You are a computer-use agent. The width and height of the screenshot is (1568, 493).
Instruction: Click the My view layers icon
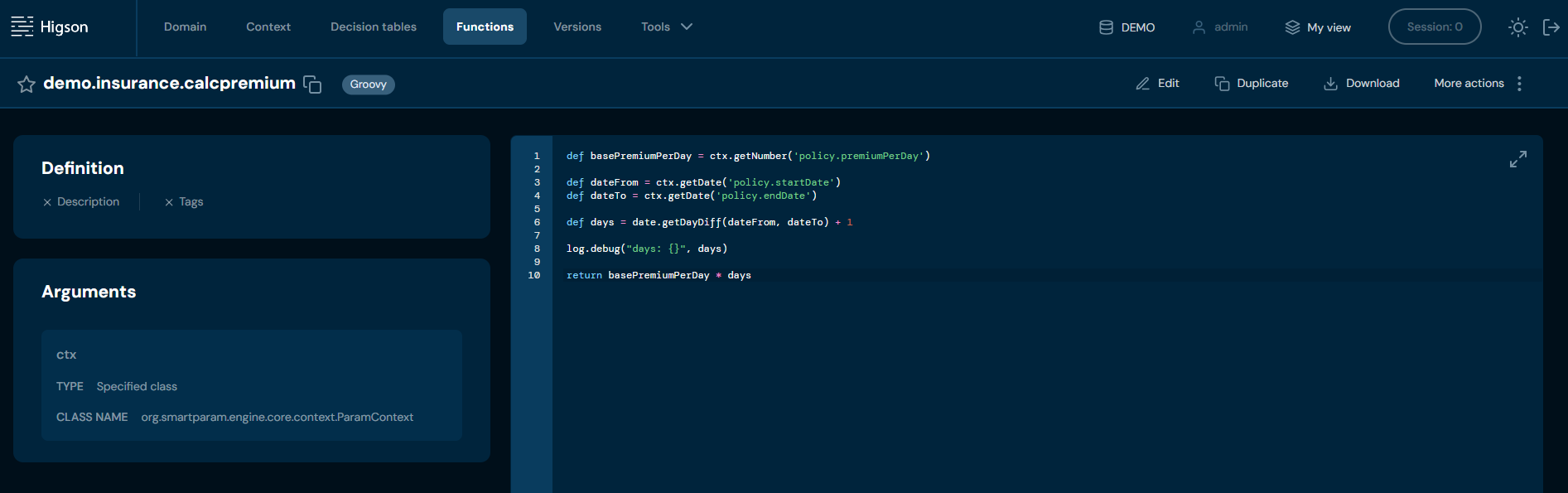point(1292,27)
